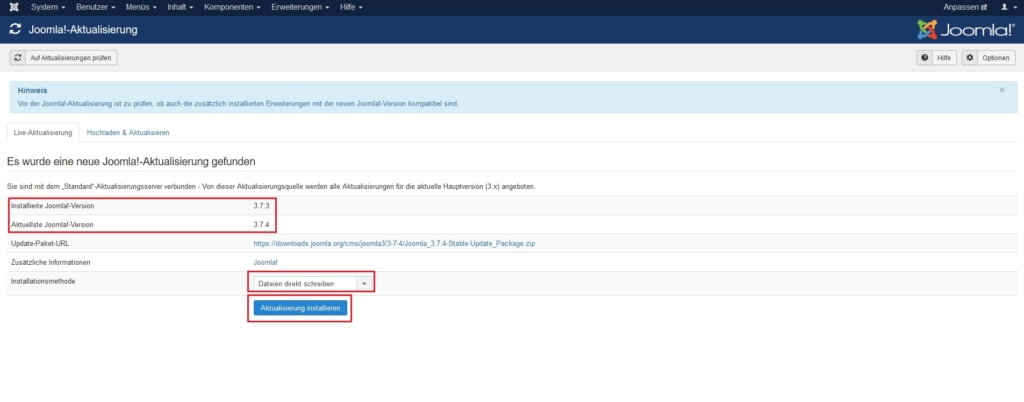The height and width of the screenshot is (402, 1024).
Task: Click the installed version value 3.7.3
Action: (x=261, y=206)
